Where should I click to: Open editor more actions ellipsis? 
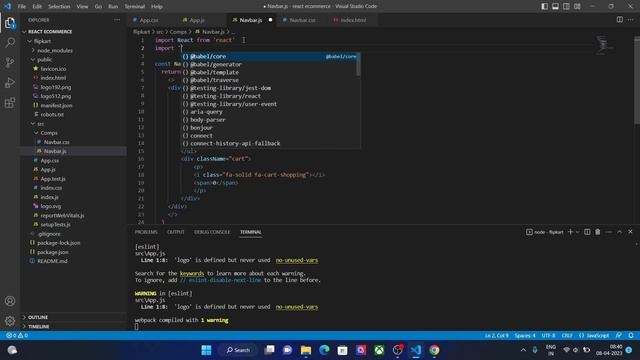631,20
